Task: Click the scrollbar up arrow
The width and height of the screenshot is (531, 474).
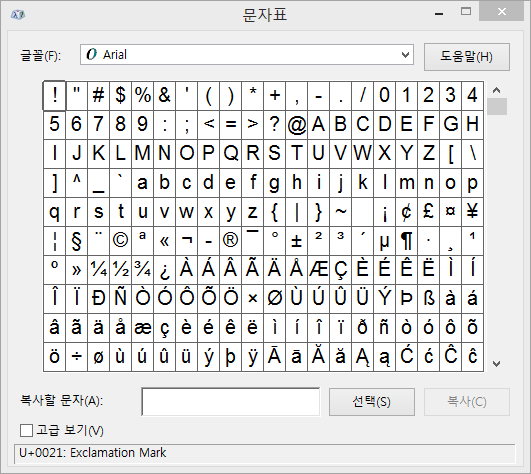Action: pyautogui.click(x=496, y=90)
